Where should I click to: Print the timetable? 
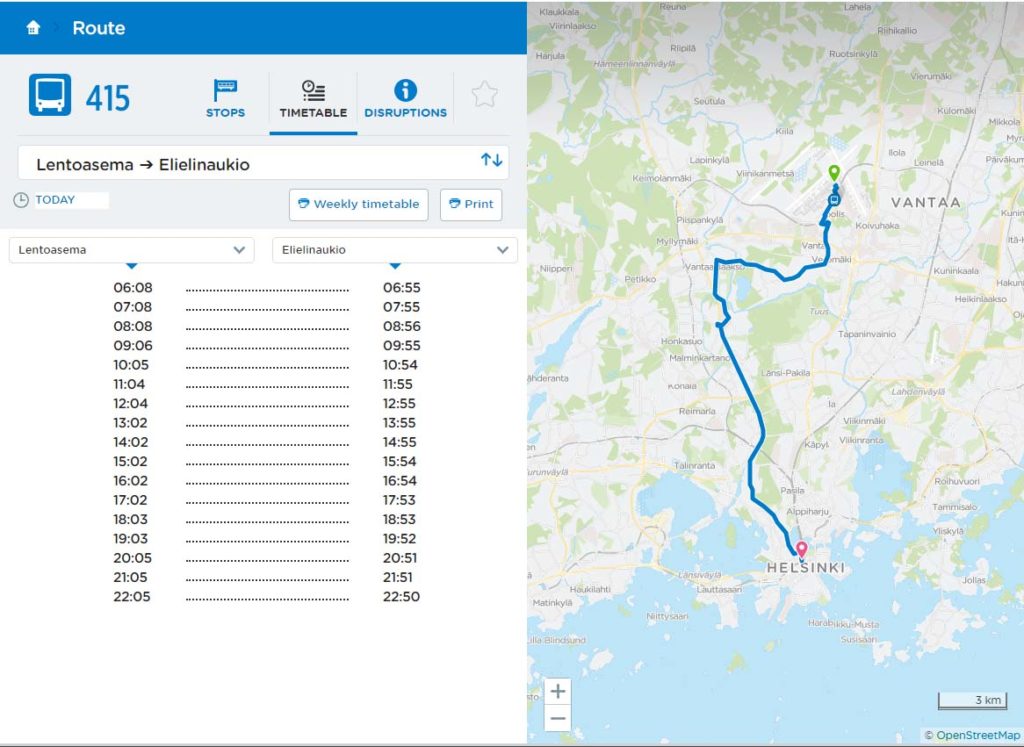point(470,204)
